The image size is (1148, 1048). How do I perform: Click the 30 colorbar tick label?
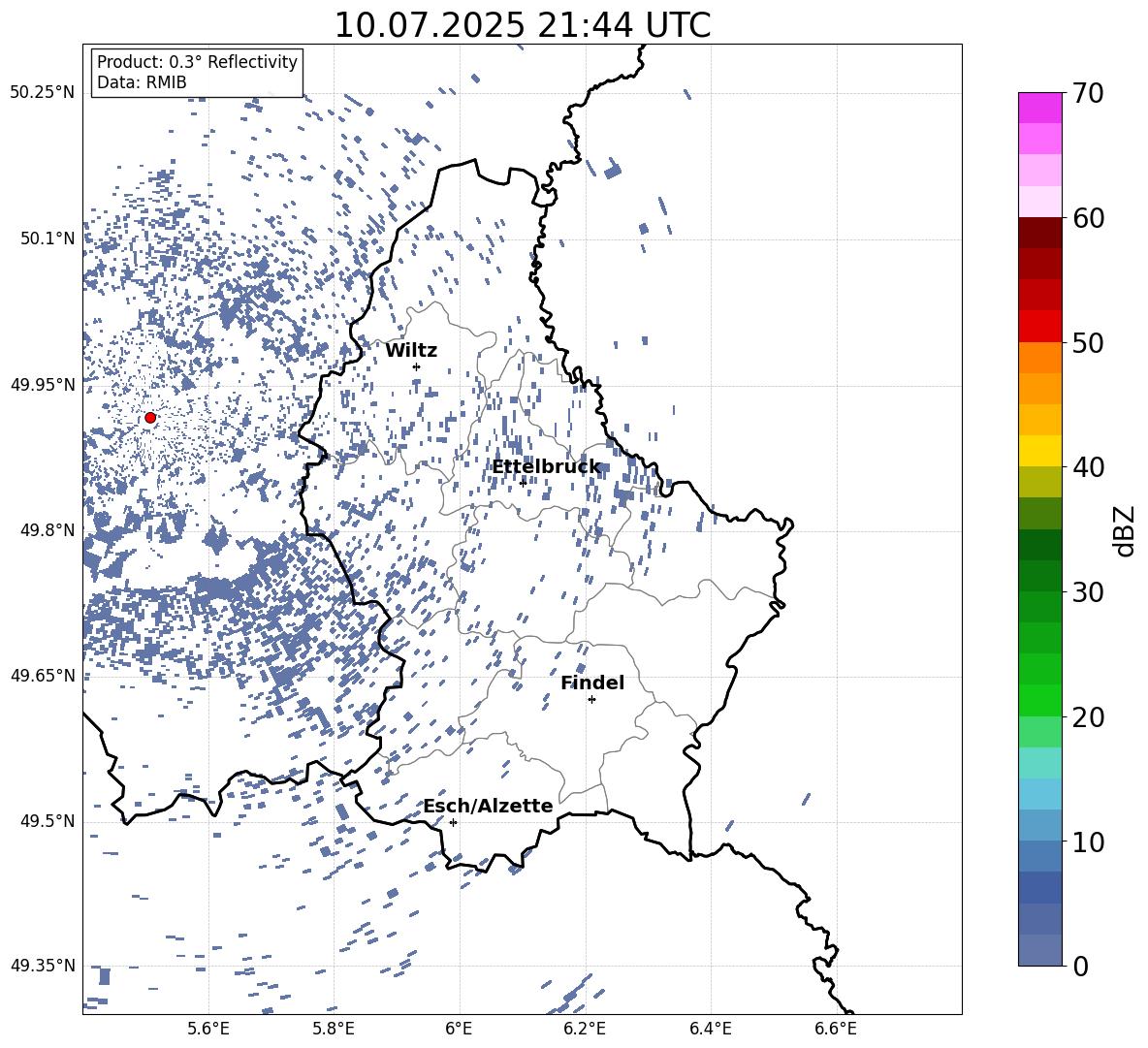pos(1088,592)
